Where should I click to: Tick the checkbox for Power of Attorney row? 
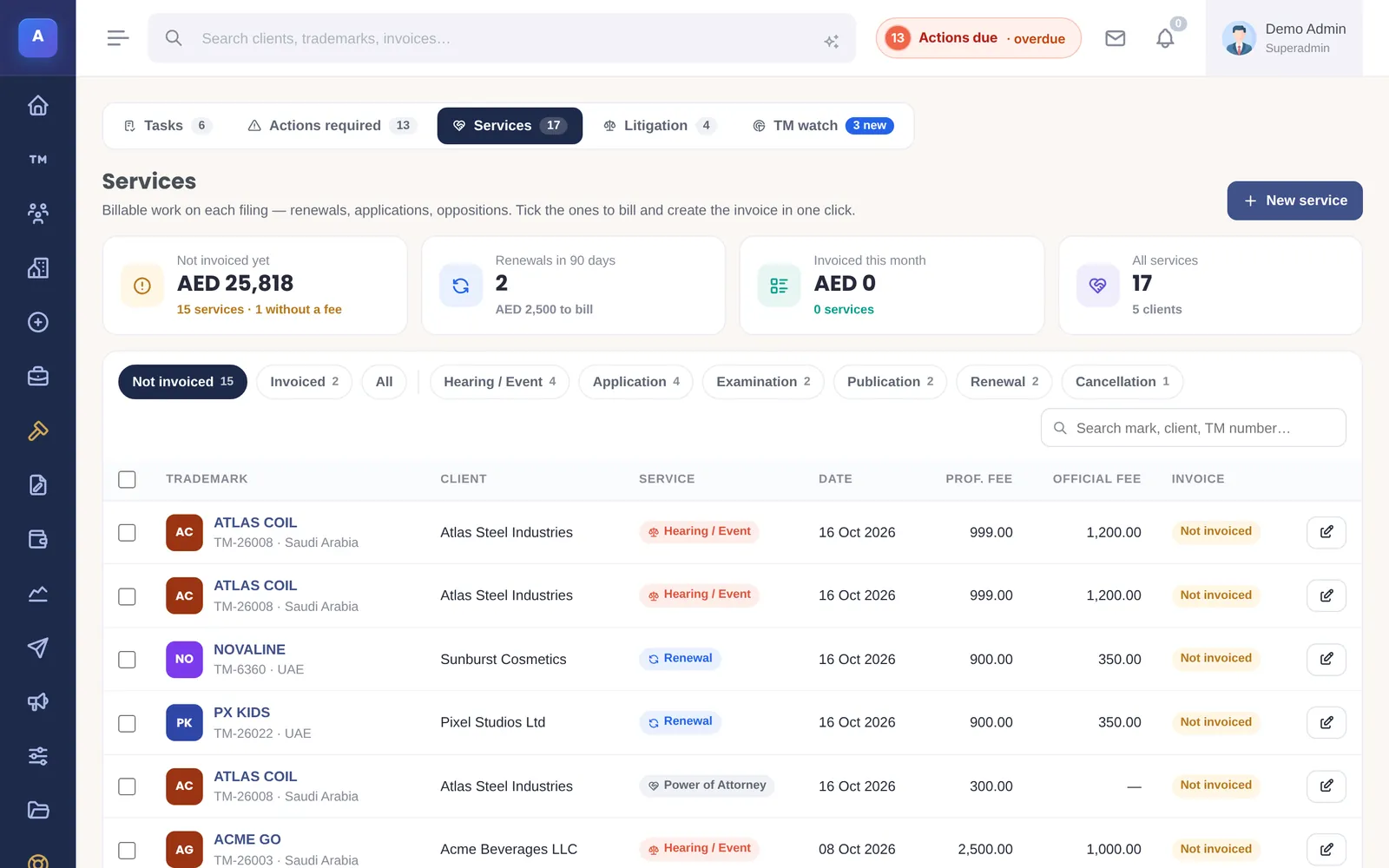(127, 786)
